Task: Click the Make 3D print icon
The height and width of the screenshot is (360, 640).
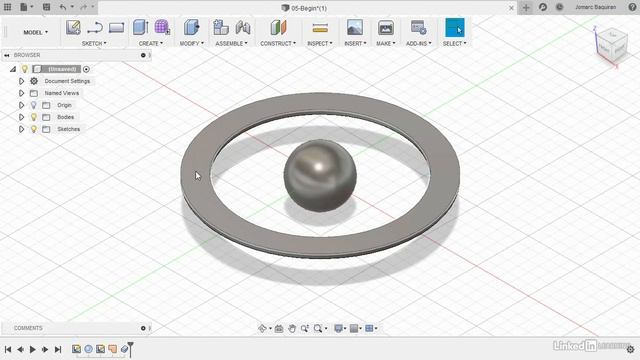Action: tap(385, 27)
